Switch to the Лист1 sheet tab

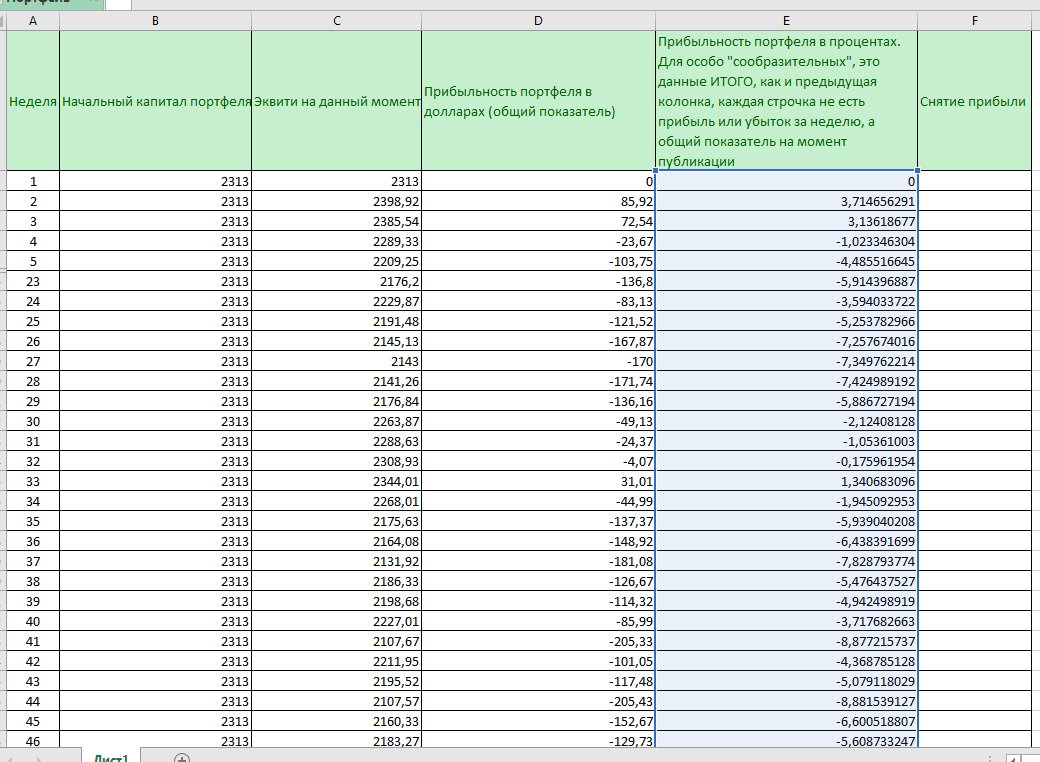(110, 757)
